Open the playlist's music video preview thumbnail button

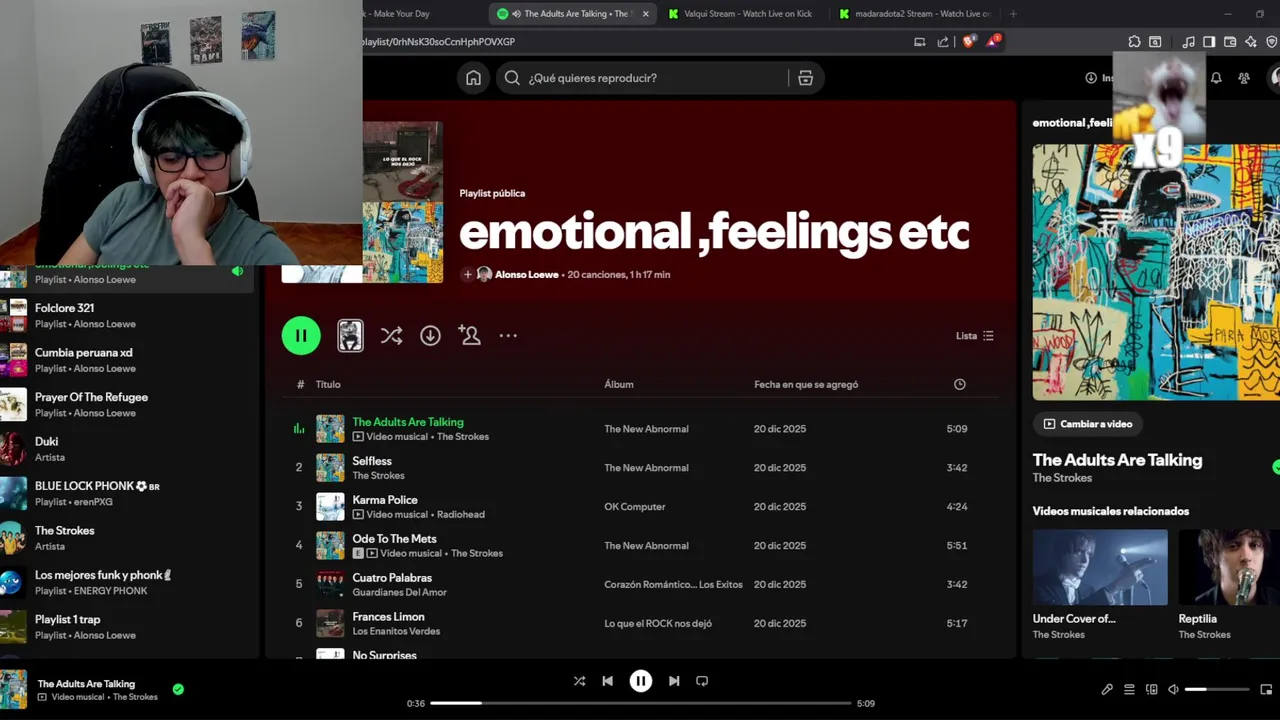tap(350, 336)
